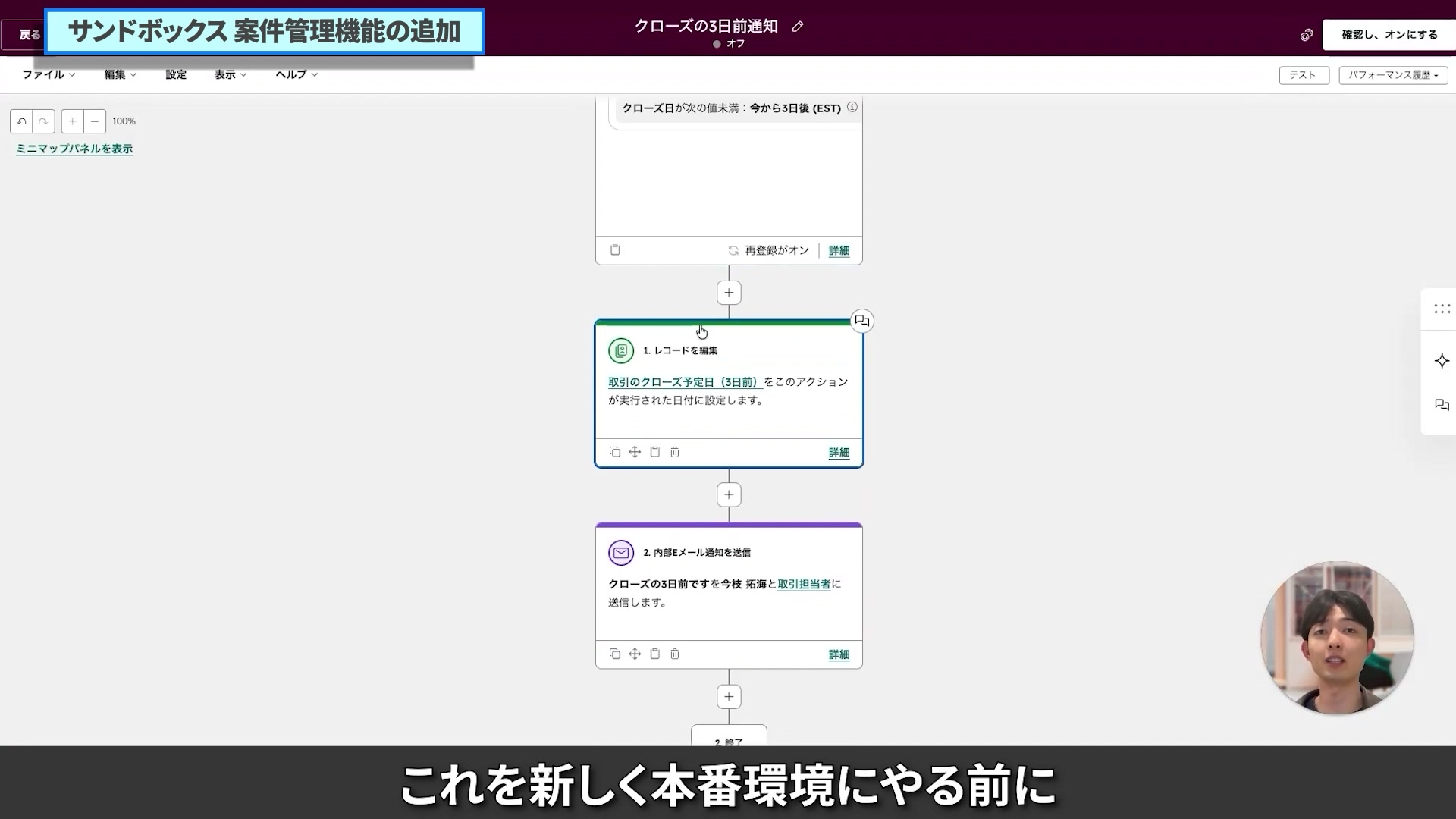
Task: Click the zoom out minus button
Action: [x=94, y=121]
